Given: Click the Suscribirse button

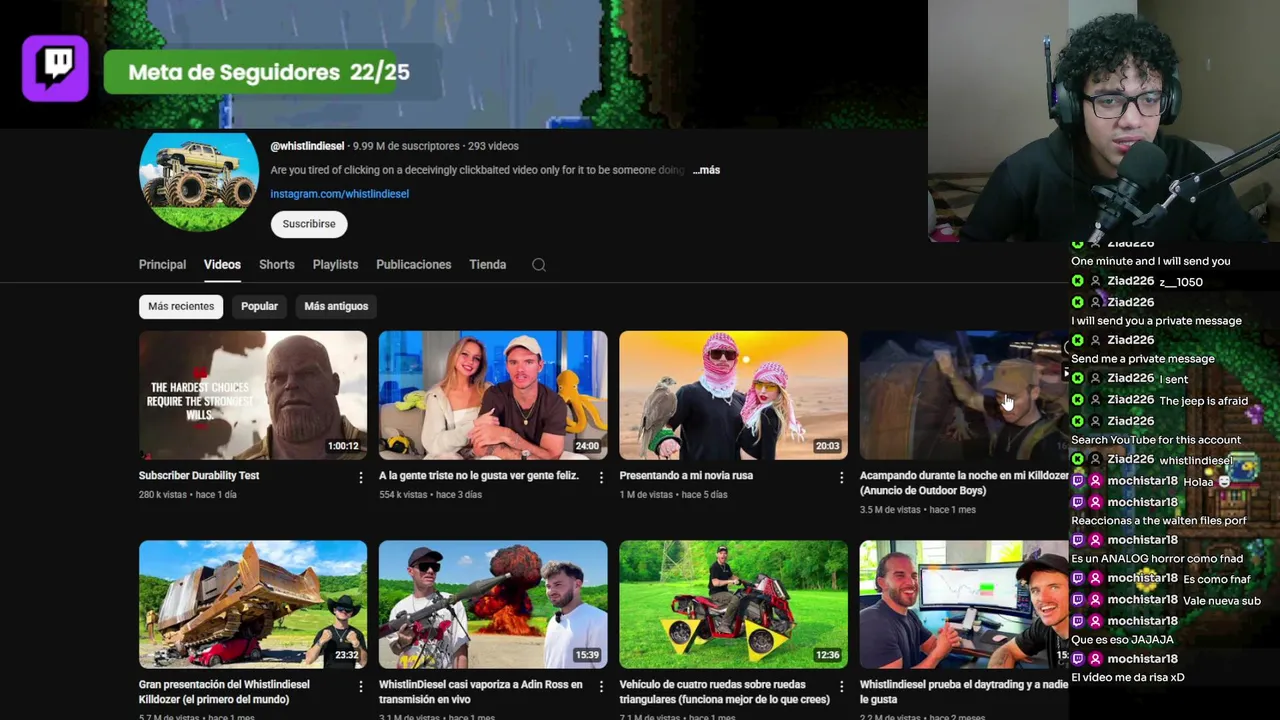Looking at the screenshot, I should point(309,224).
